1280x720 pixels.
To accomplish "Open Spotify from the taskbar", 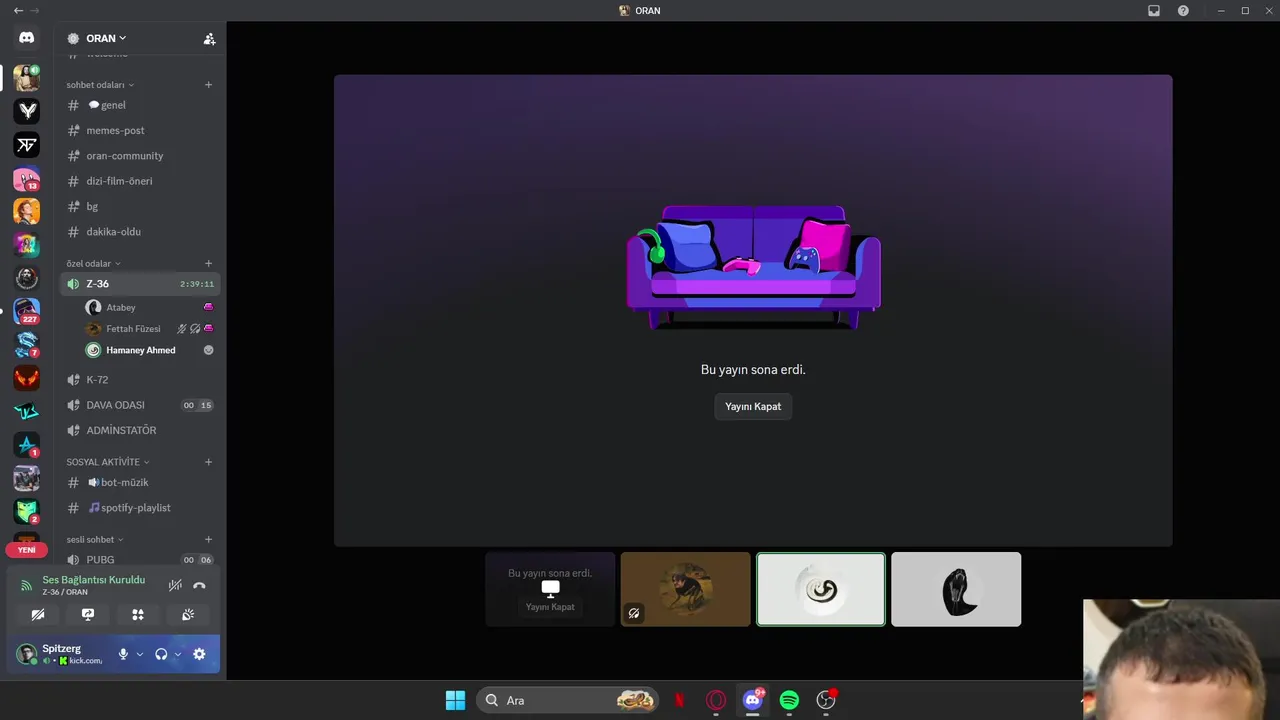I will point(789,700).
